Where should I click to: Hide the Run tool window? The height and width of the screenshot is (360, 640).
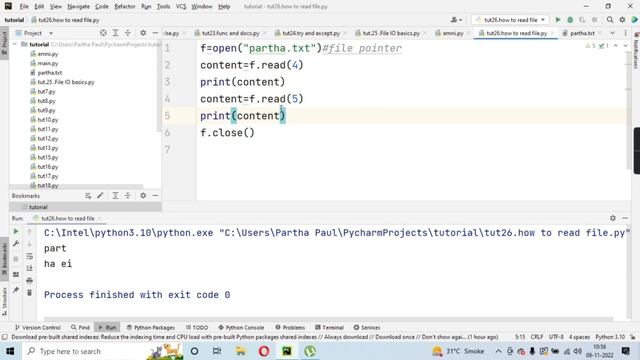point(625,218)
